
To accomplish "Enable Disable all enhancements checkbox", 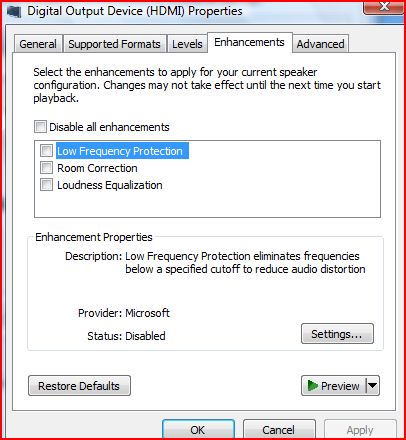I will click(40, 127).
